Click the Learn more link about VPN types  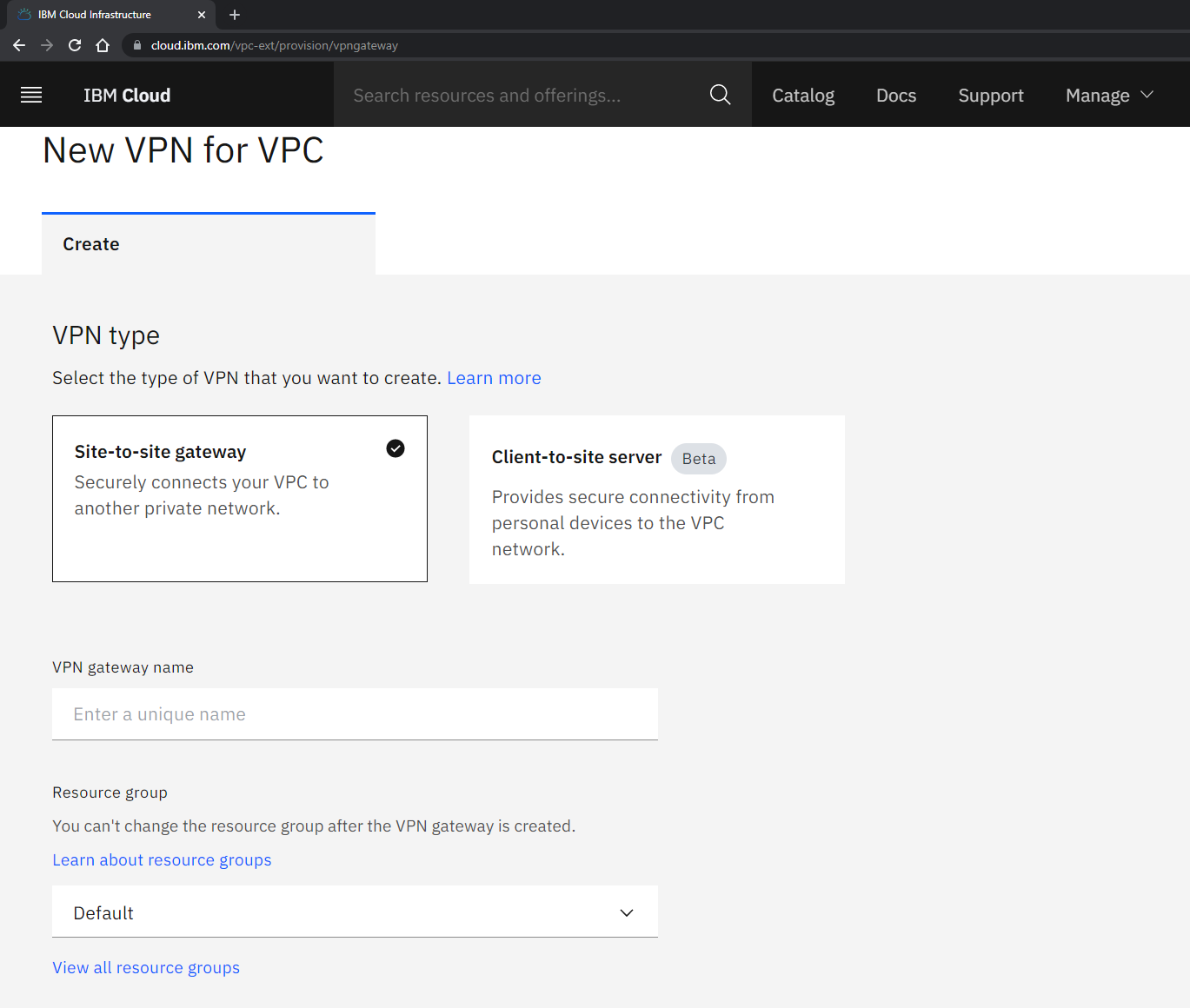tap(494, 377)
